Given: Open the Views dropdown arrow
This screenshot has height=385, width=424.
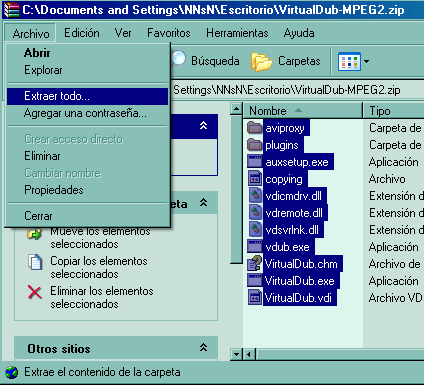Looking at the screenshot, I should [366, 61].
